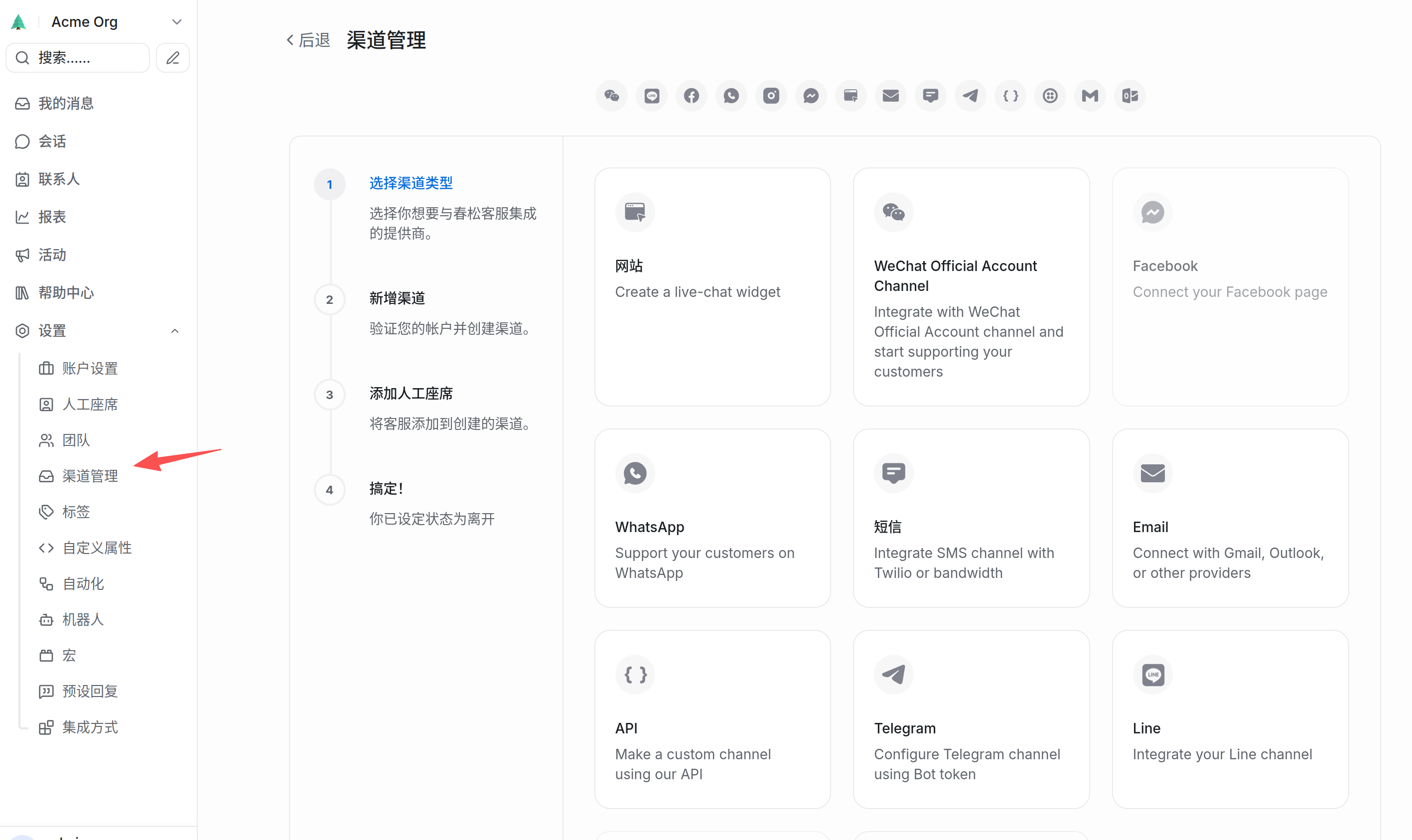Go to 人工座席 settings page
This screenshot has width=1412, height=840.
coord(89,404)
